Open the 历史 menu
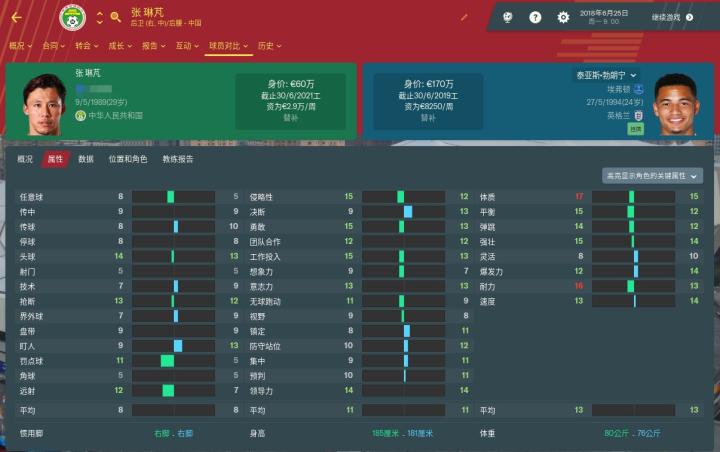The width and height of the screenshot is (720, 452). pyautogui.click(x=269, y=45)
